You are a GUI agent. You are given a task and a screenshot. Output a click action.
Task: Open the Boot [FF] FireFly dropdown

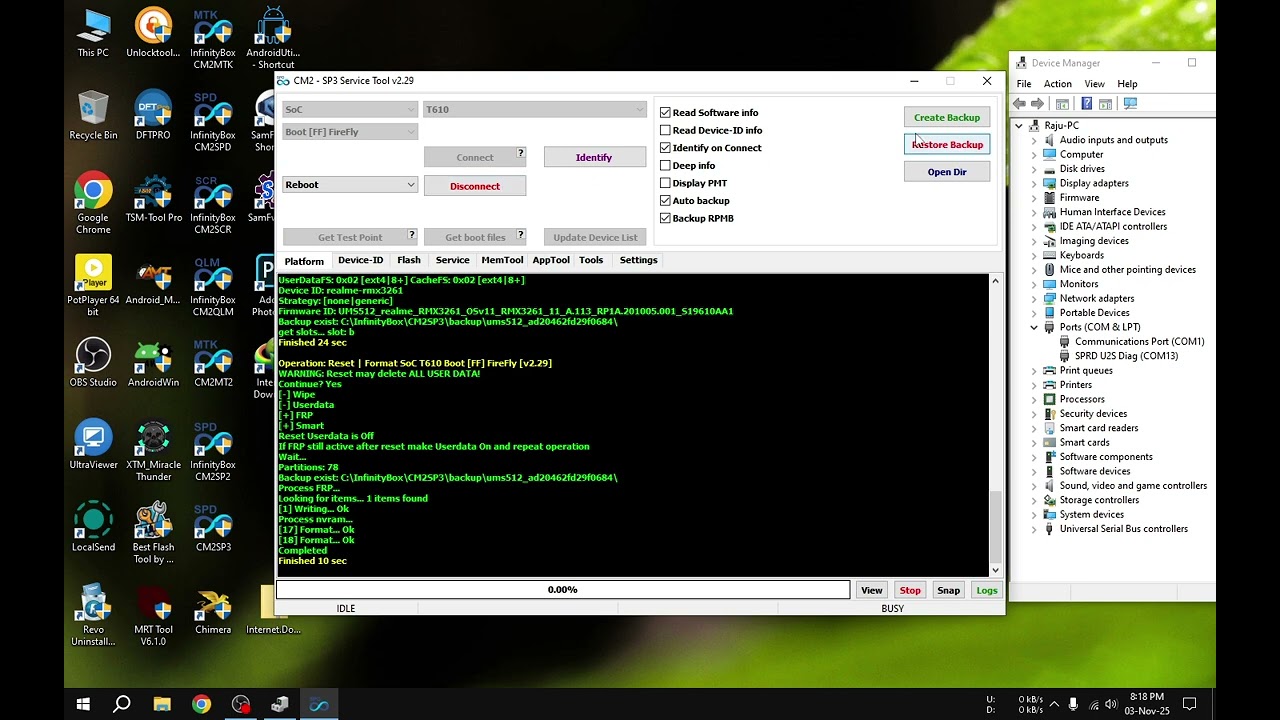click(x=350, y=132)
